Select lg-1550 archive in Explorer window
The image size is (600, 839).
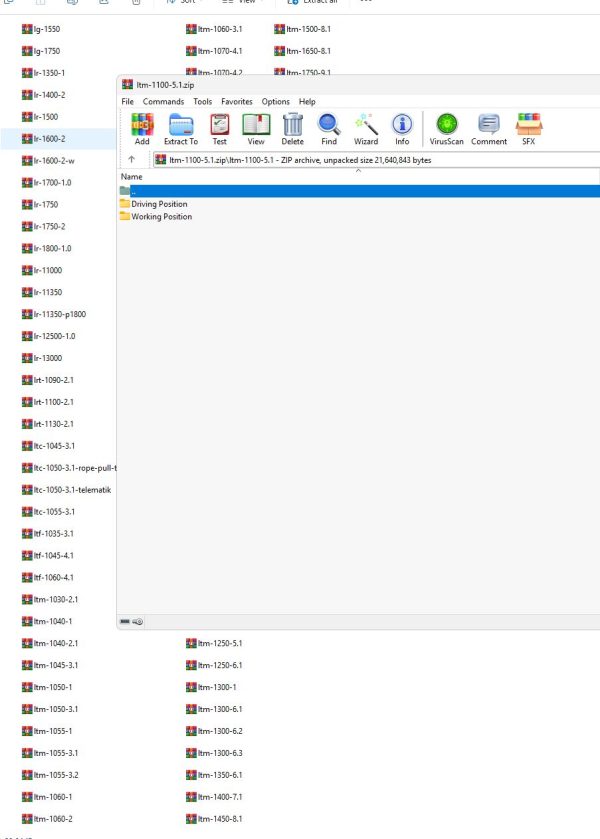click(41, 29)
